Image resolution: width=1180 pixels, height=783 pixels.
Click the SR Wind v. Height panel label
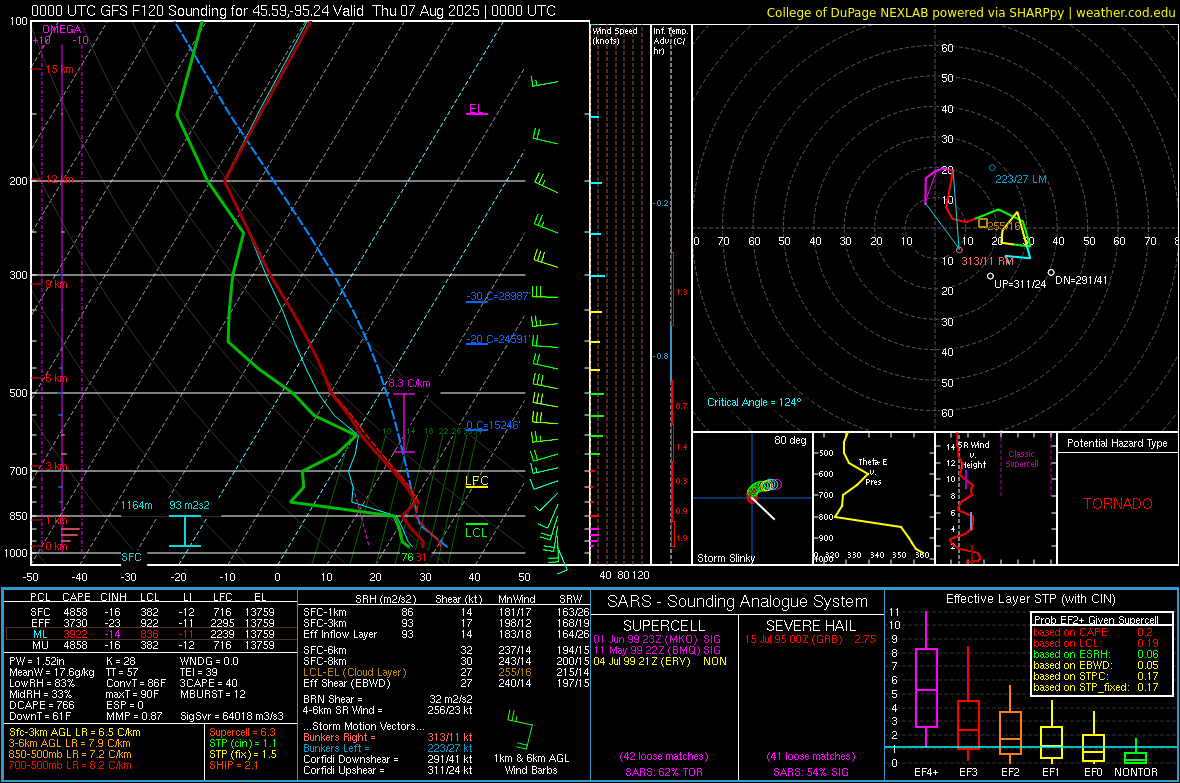pos(974,455)
